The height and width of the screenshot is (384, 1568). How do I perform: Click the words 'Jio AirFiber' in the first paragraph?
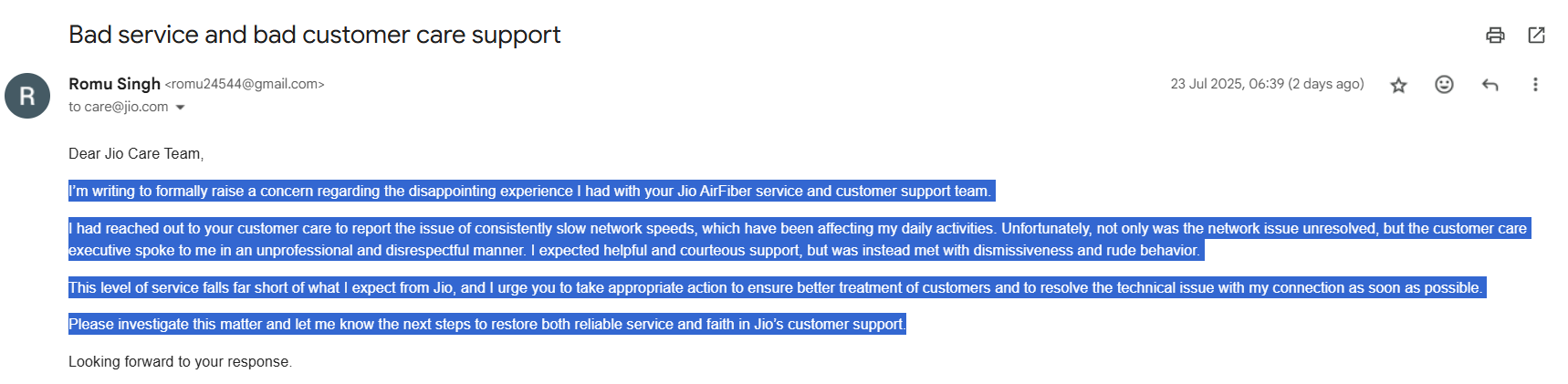[714, 191]
